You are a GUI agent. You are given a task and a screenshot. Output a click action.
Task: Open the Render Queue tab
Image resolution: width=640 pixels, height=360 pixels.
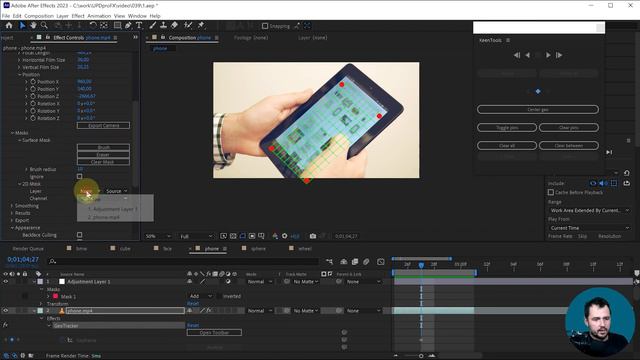[x=28, y=248]
